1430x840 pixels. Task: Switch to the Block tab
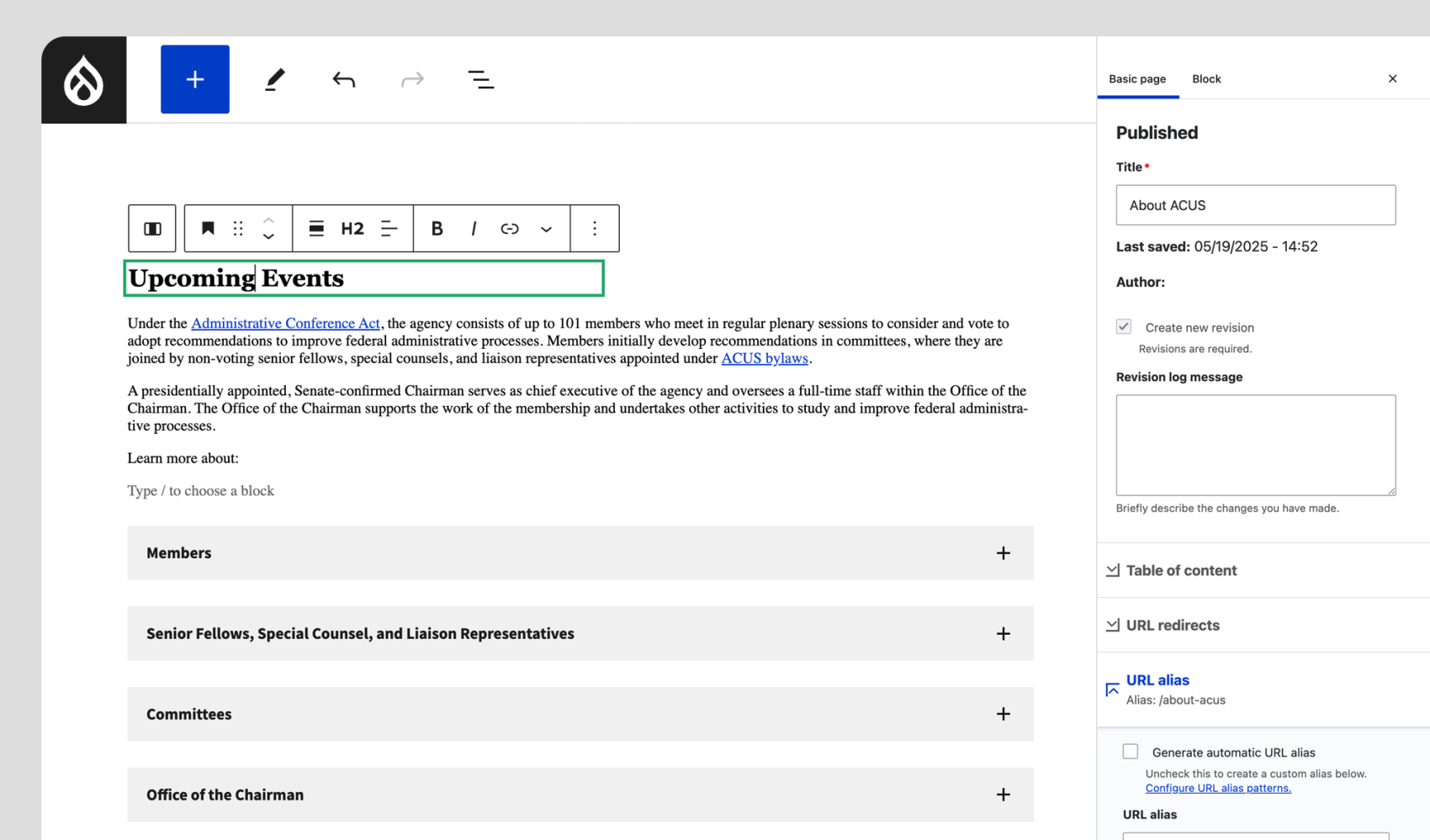click(1206, 79)
